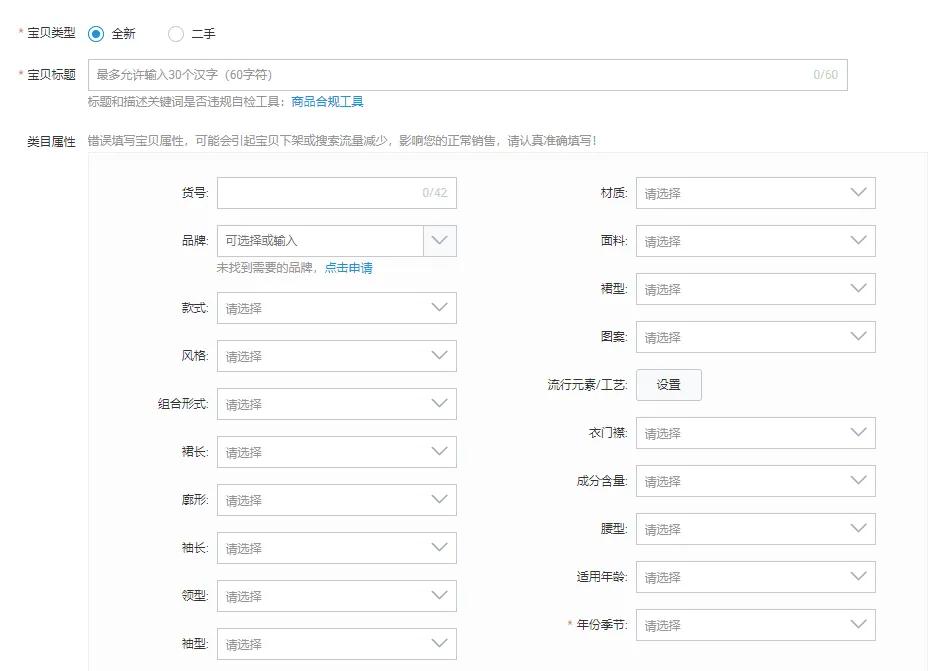Open the 组合形式 dropdown
Viewport: 933px width, 671px height.
point(337,403)
